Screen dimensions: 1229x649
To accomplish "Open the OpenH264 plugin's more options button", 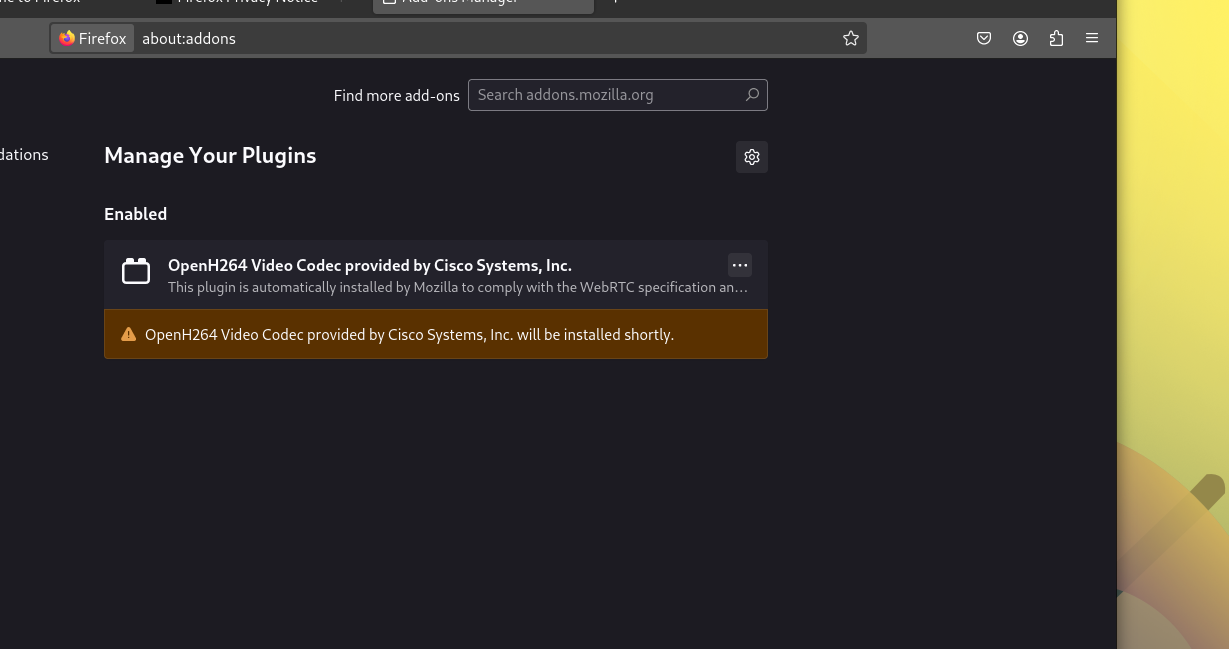I will click(740, 265).
